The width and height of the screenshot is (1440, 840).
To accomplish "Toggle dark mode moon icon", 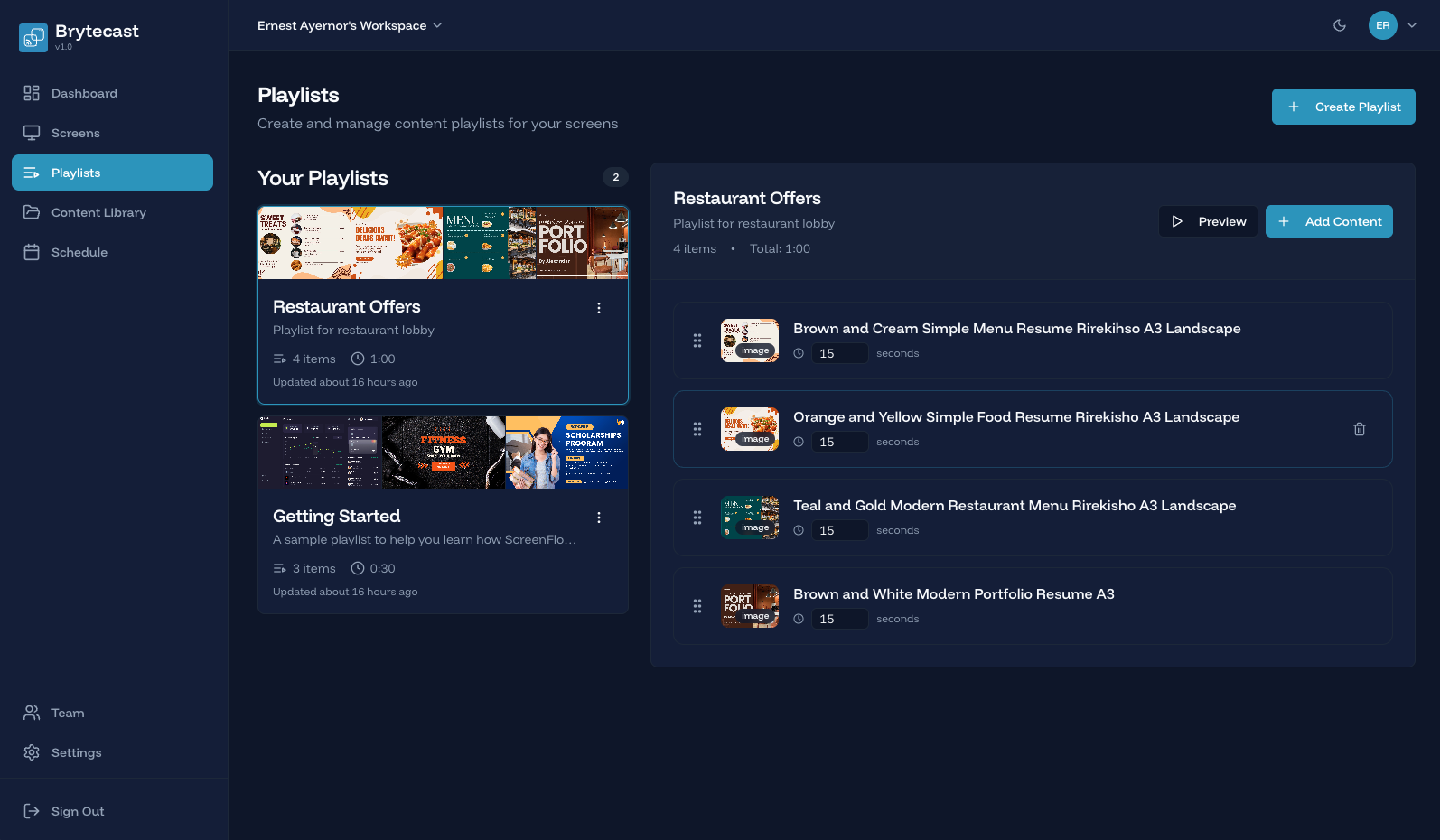I will tap(1340, 25).
